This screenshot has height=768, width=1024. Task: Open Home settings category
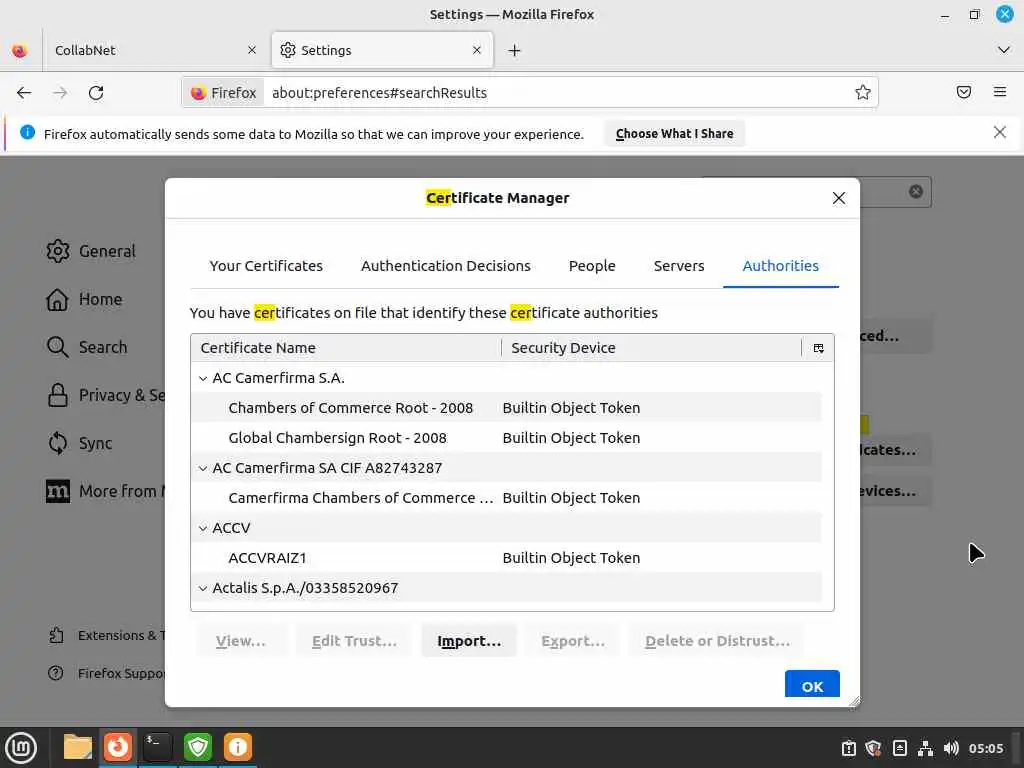[x=84, y=299]
